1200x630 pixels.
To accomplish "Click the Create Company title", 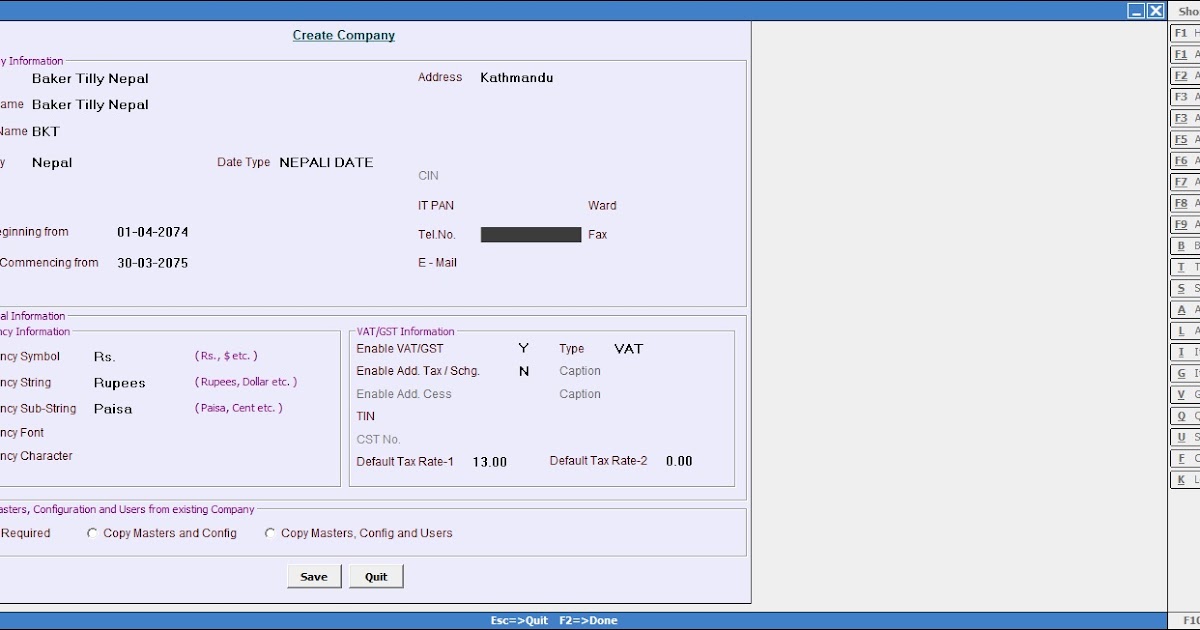I will (x=344, y=35).
